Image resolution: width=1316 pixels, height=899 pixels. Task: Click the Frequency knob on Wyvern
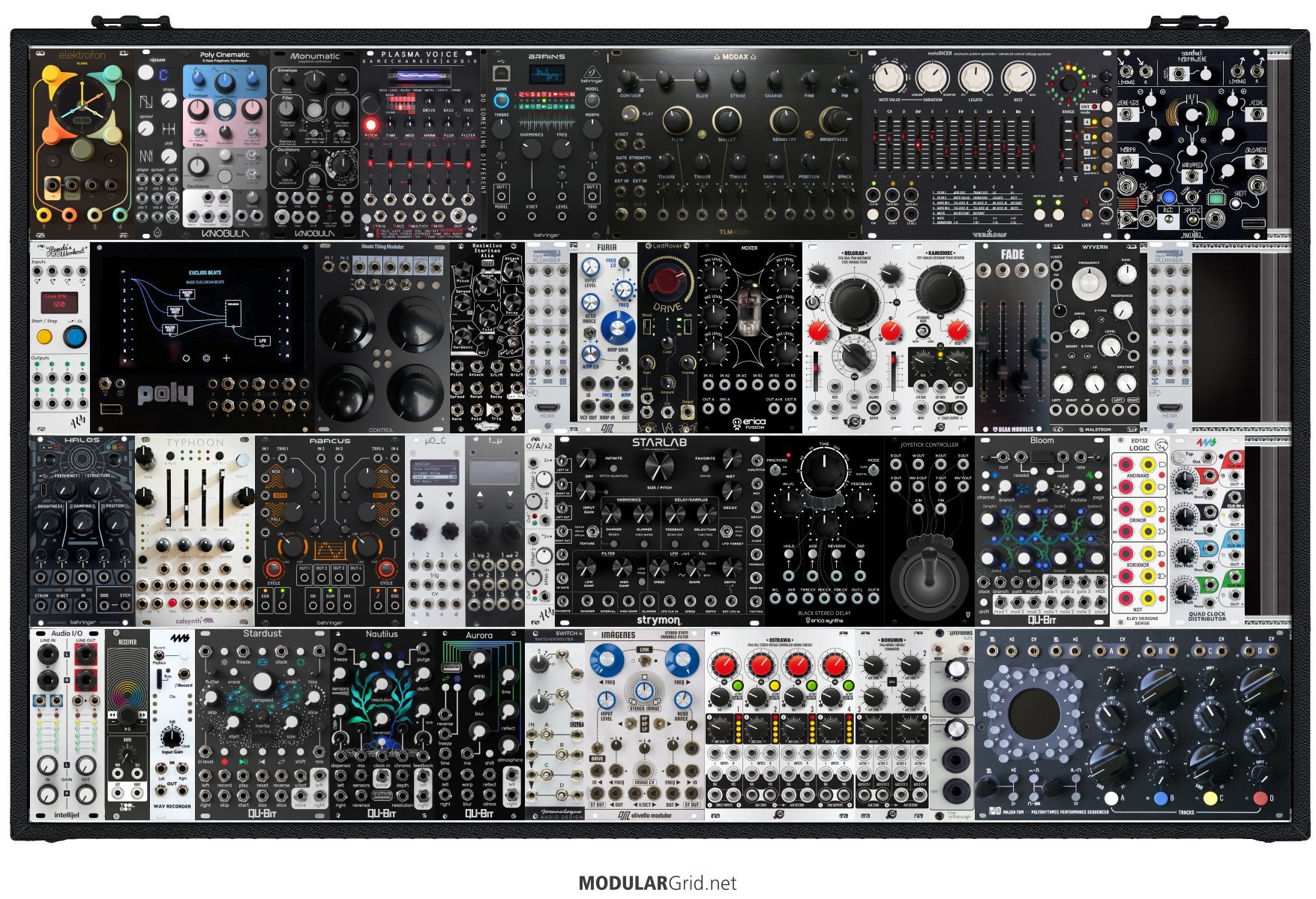[x=1089, y=284]
